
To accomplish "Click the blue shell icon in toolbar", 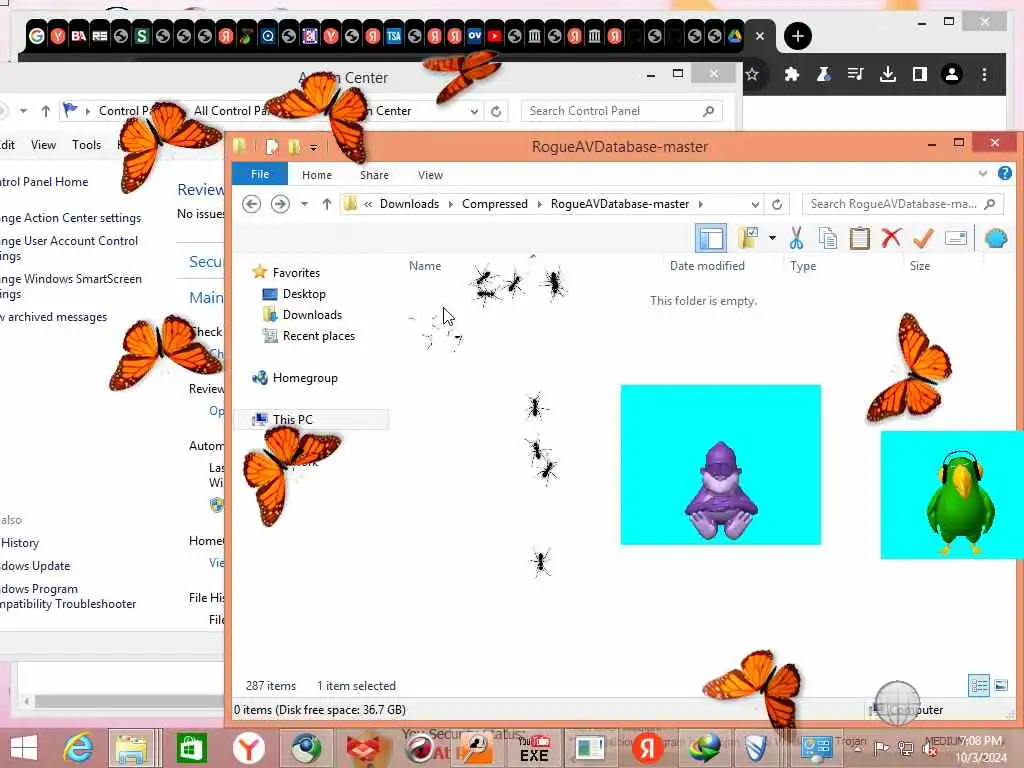I will 996,238.
